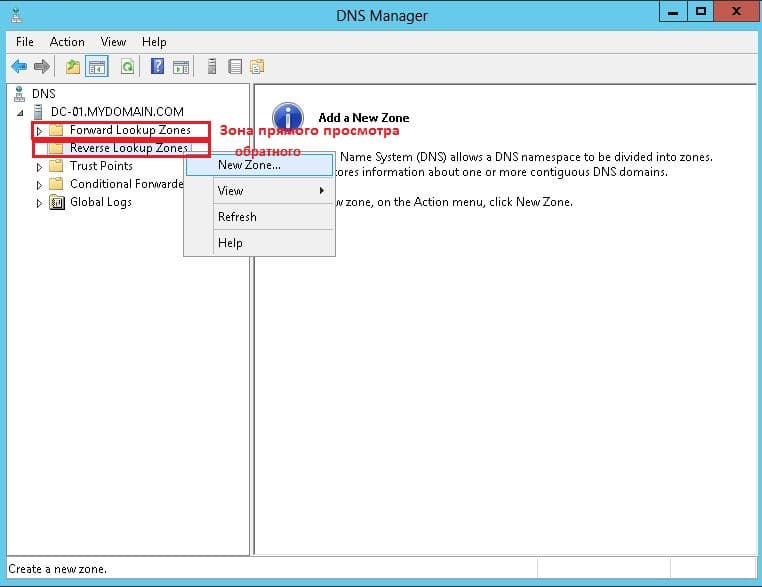The width and height of the screenshot is (762, 587).
Task: Click the gray Forward arrow in toolbar
Action: coord(42,67)
